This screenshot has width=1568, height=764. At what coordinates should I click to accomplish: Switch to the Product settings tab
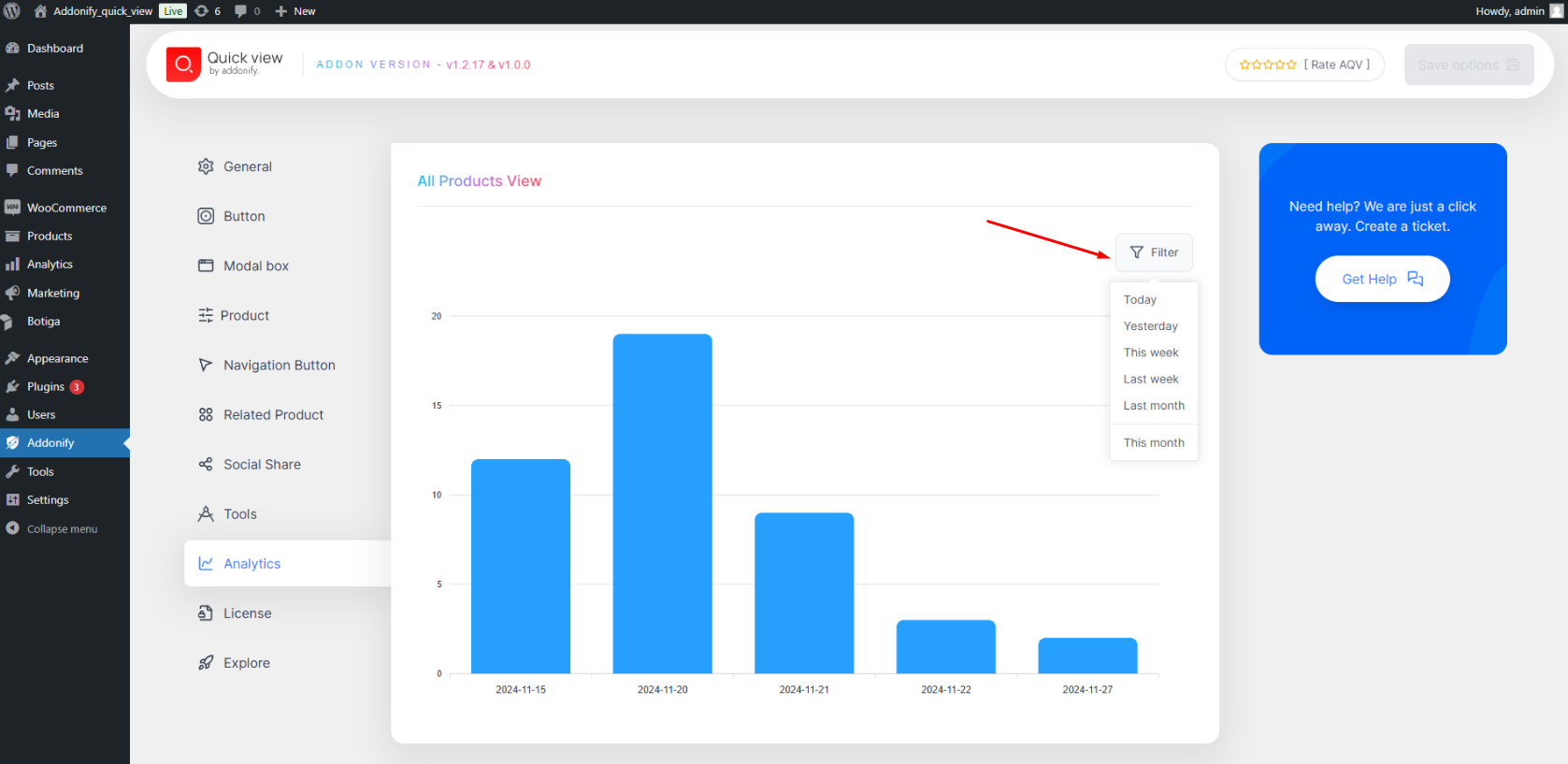tap(244, 316)
